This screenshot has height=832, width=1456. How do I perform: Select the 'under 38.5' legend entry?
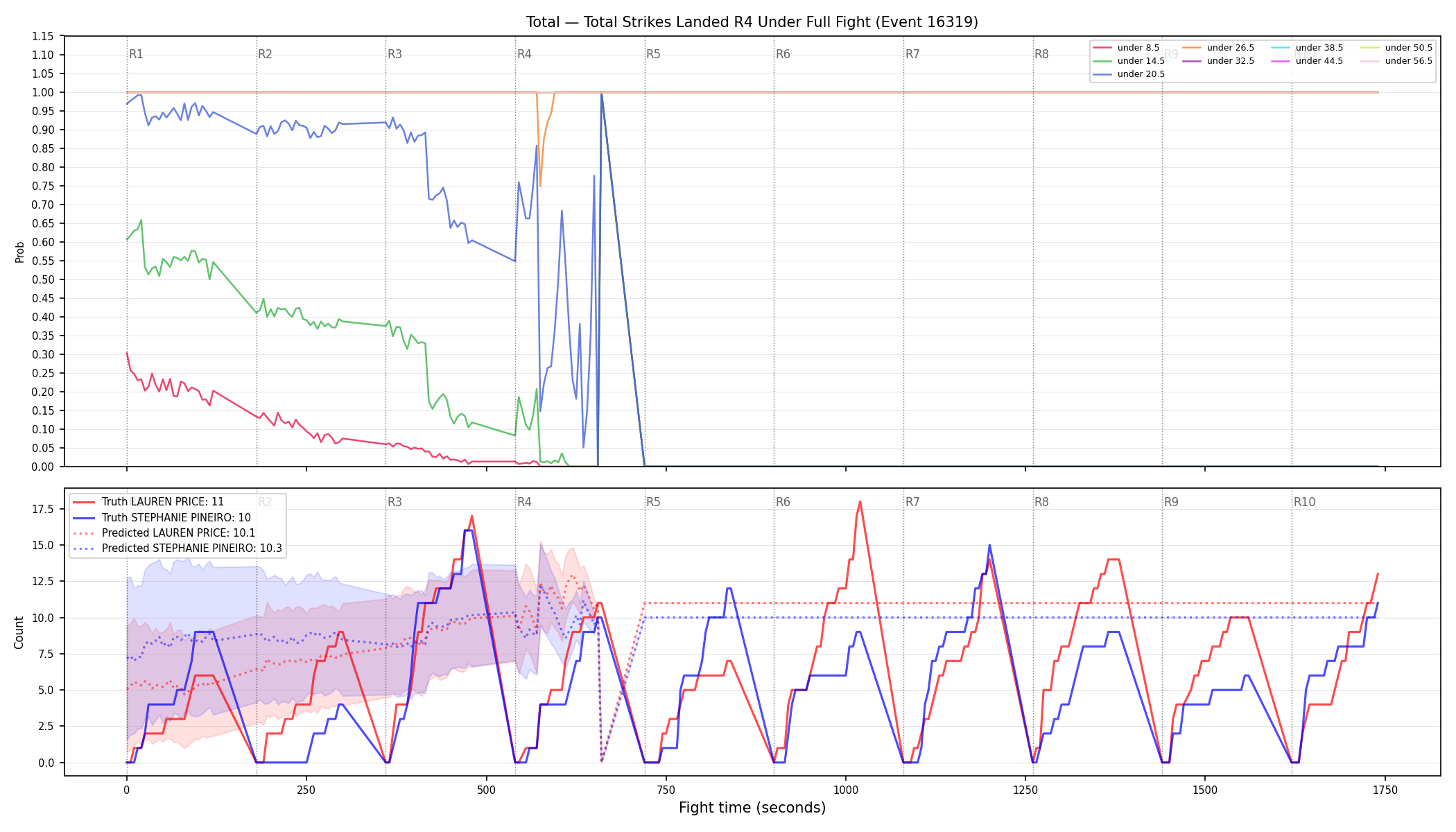click(1307, 48)
